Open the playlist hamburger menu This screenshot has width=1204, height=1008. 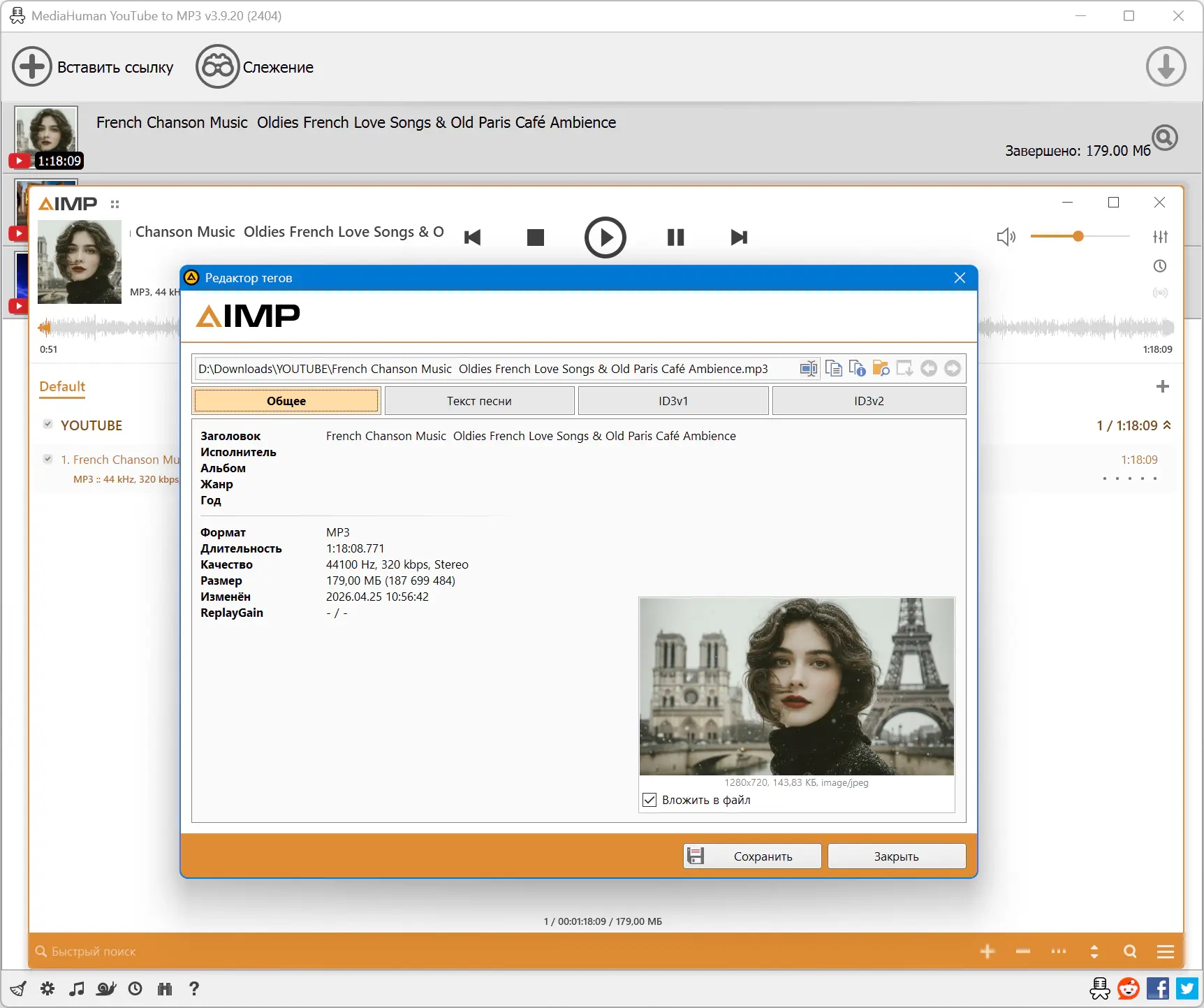pos(1165,951)
